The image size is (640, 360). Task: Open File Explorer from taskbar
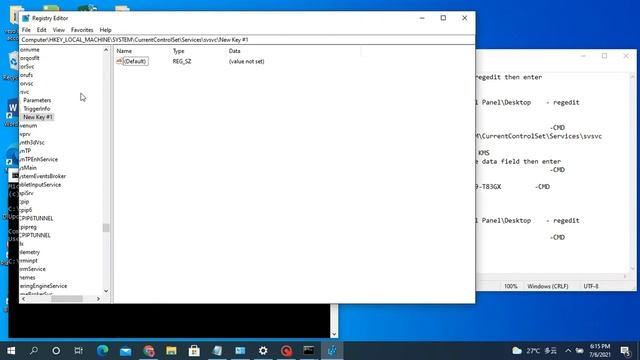coord(171,350)
